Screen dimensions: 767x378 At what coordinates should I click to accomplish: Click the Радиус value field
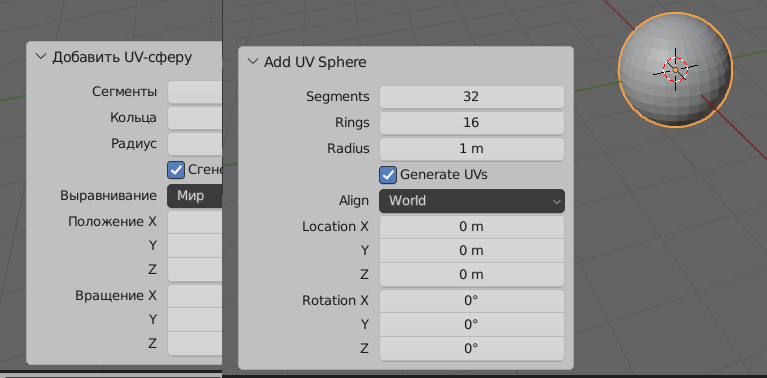point(195,144)
